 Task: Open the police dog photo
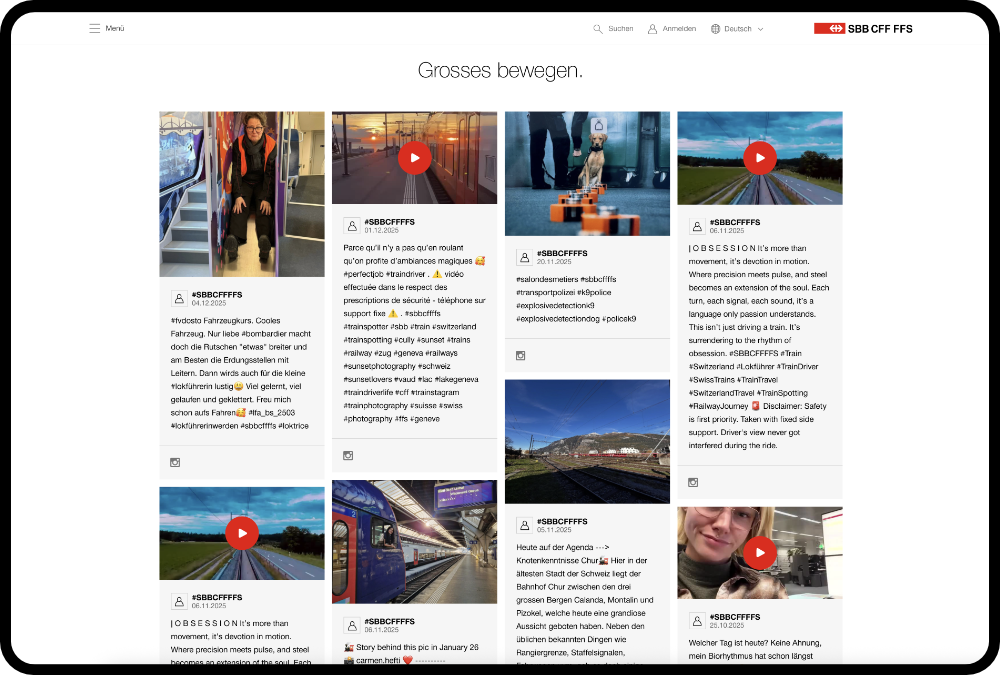(x=587, y=173)
